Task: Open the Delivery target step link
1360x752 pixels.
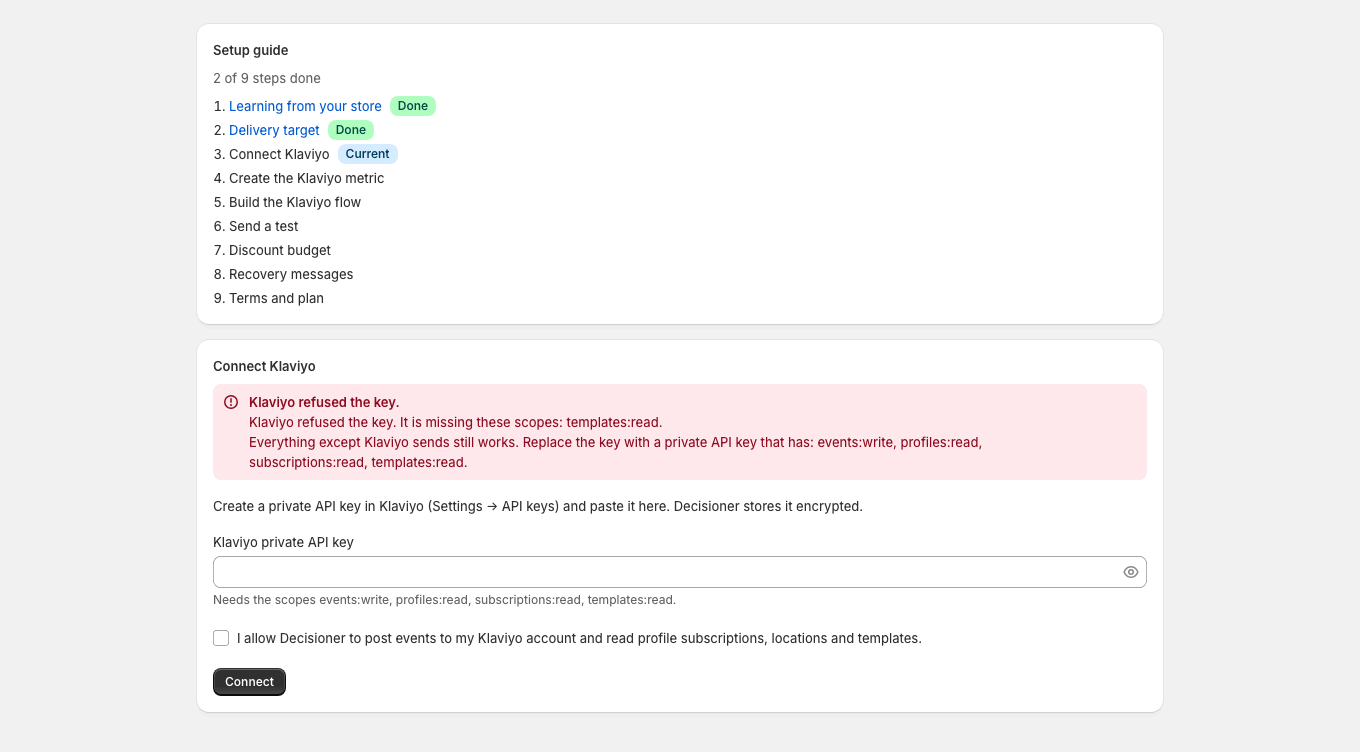Action: (274, 130)
